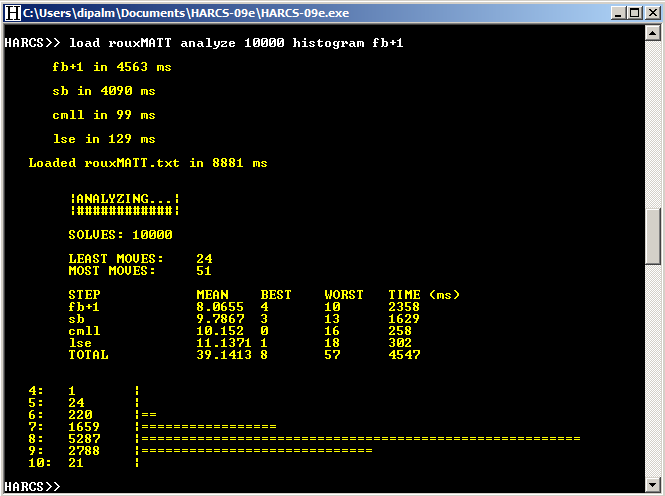Click the 'BEST' column header

(x=276, y=295)
